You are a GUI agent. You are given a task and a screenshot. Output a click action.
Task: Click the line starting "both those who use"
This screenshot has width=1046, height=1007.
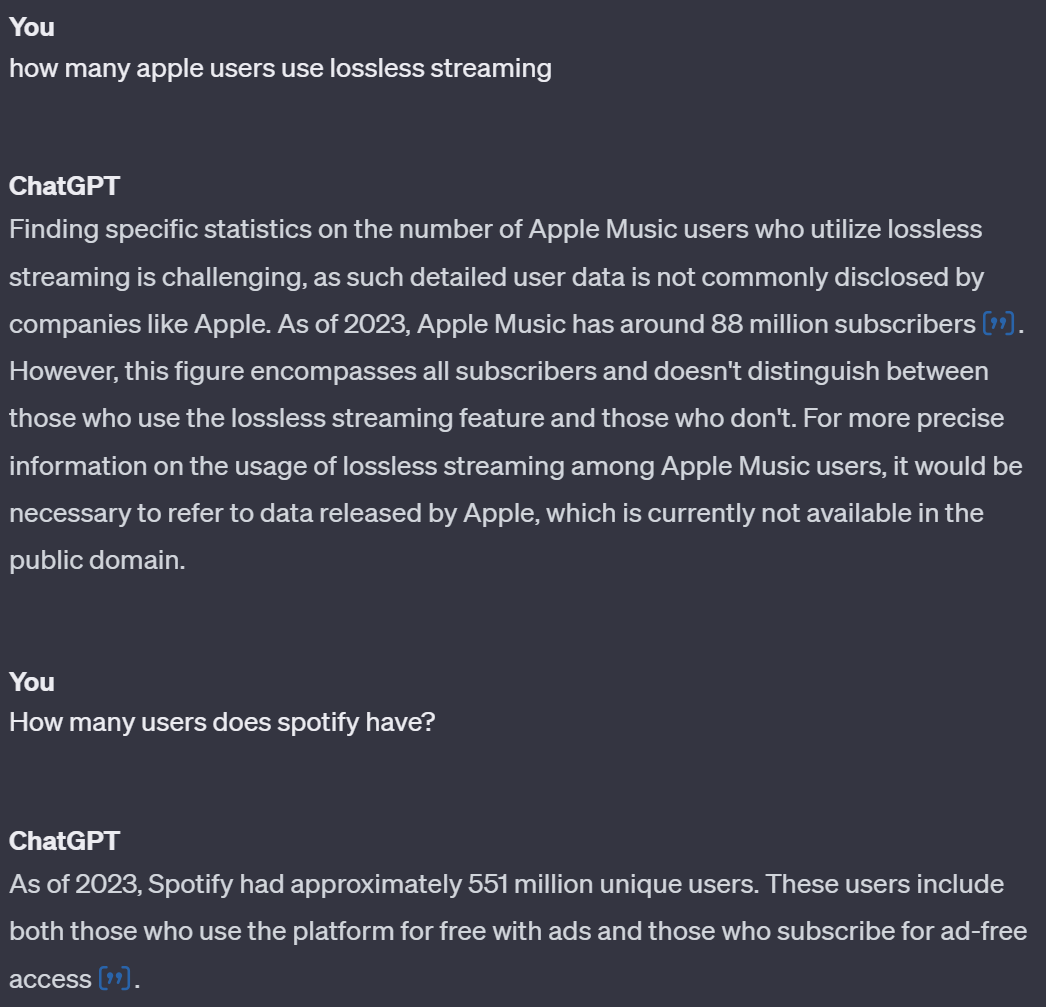pos(518,932)
